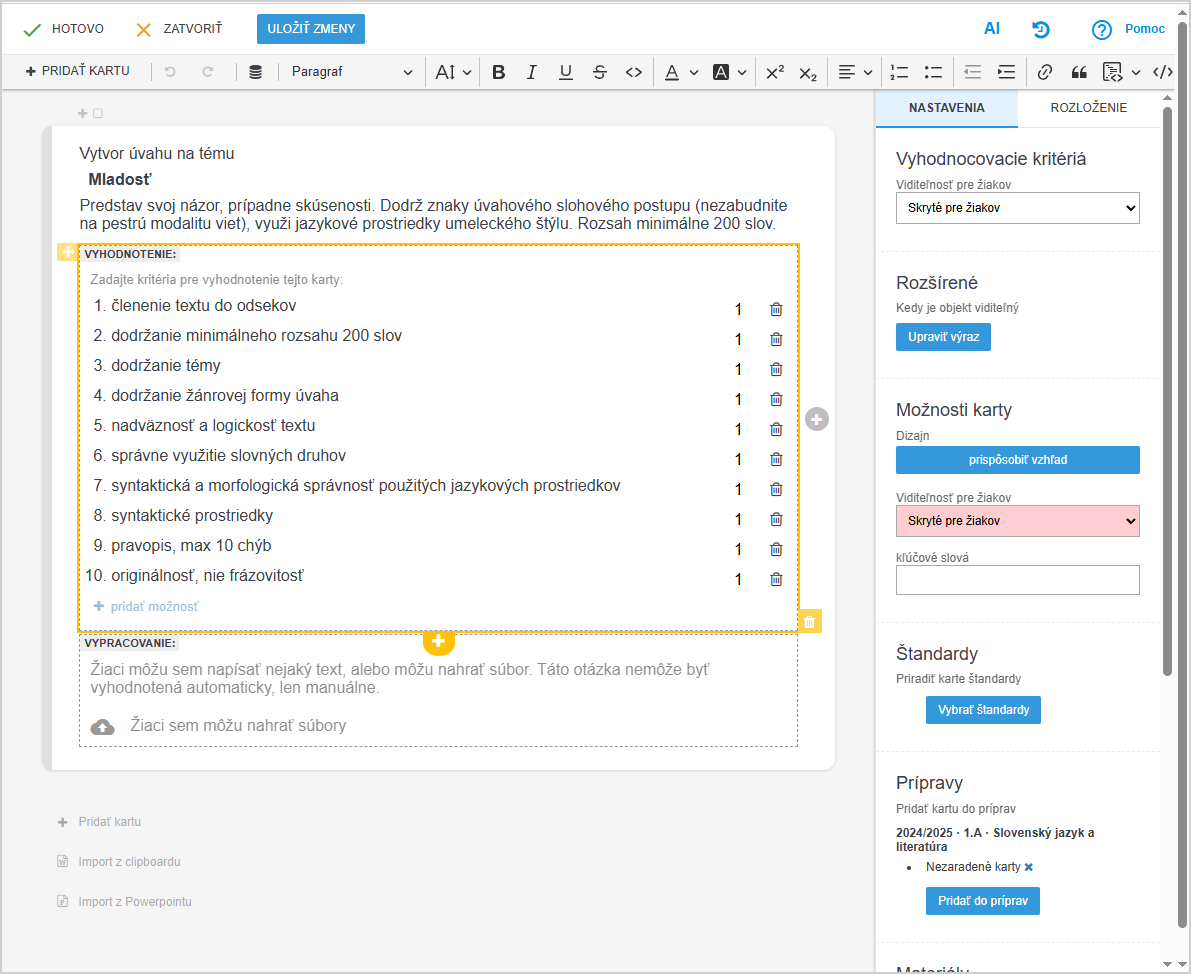
Task: Click Vybrať štandardy button
Action: (x=983, y=710)
